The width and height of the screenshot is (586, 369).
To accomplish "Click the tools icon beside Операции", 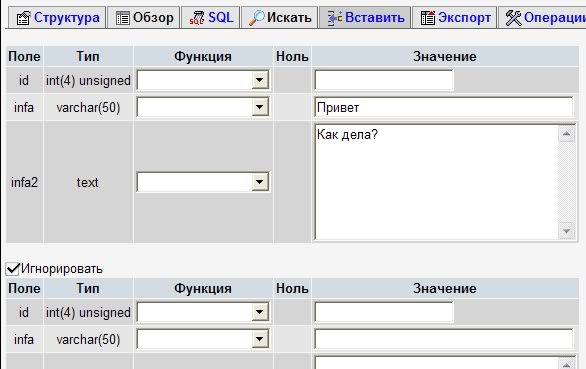I will pos(513,18).
